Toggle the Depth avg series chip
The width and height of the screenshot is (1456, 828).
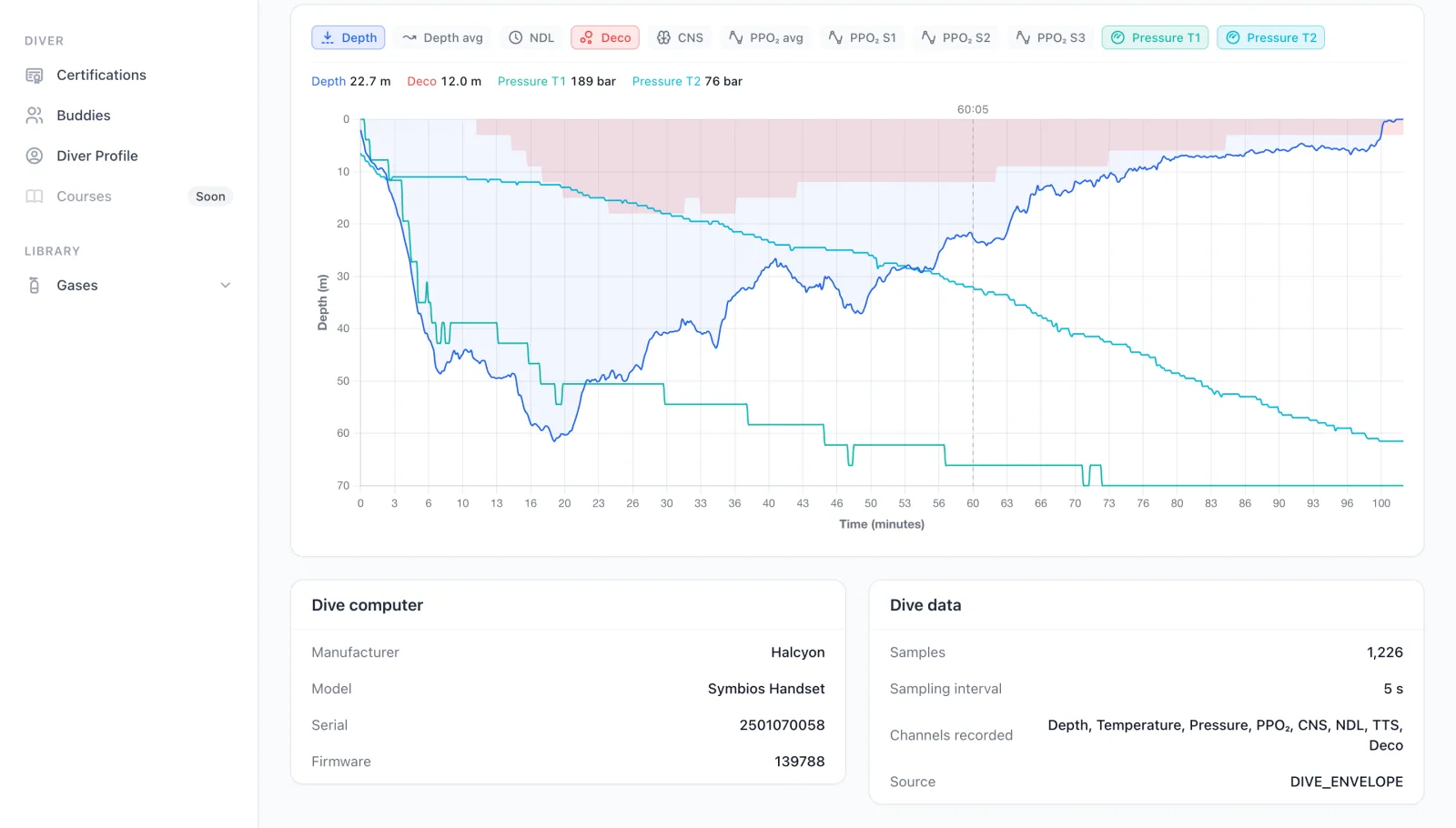click(442, 37)
